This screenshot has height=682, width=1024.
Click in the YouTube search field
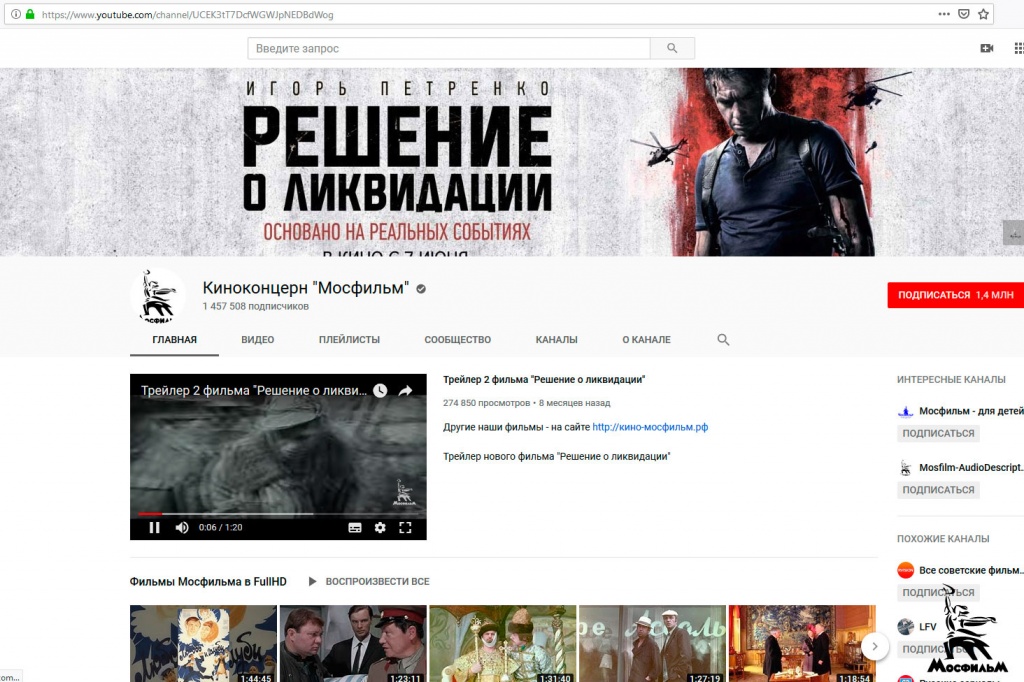pyautogui.click(x=449, y=48)
